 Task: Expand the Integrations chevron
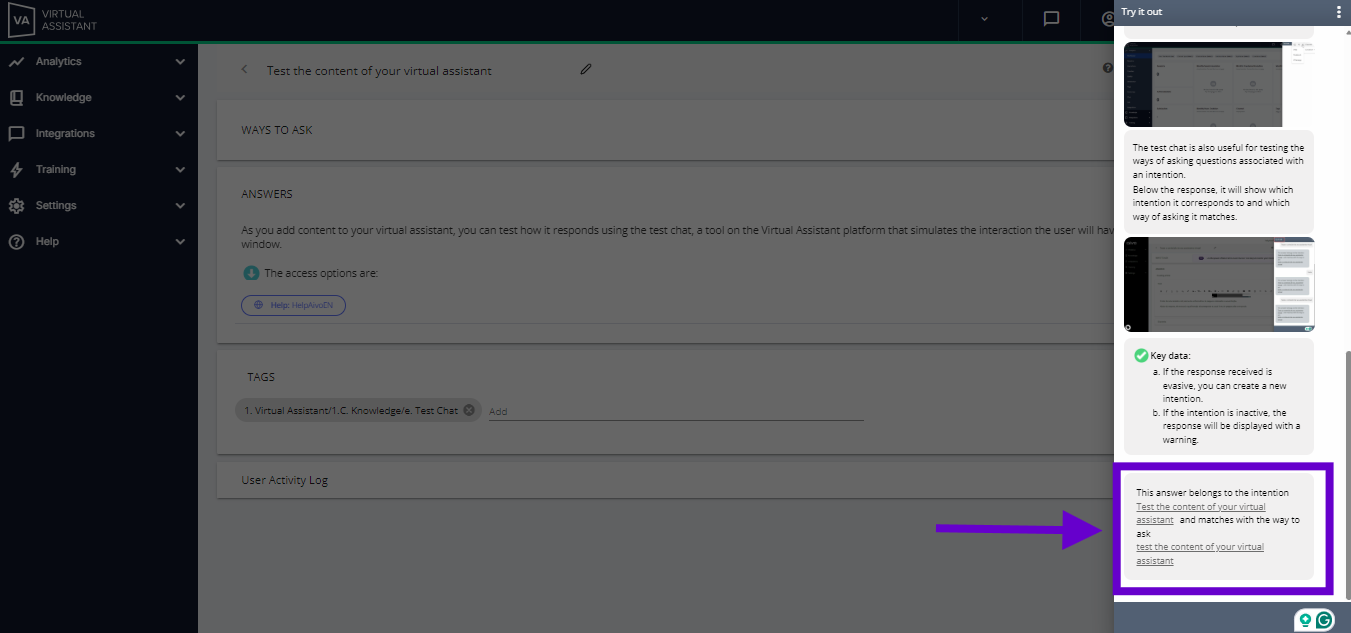point(180,134)
